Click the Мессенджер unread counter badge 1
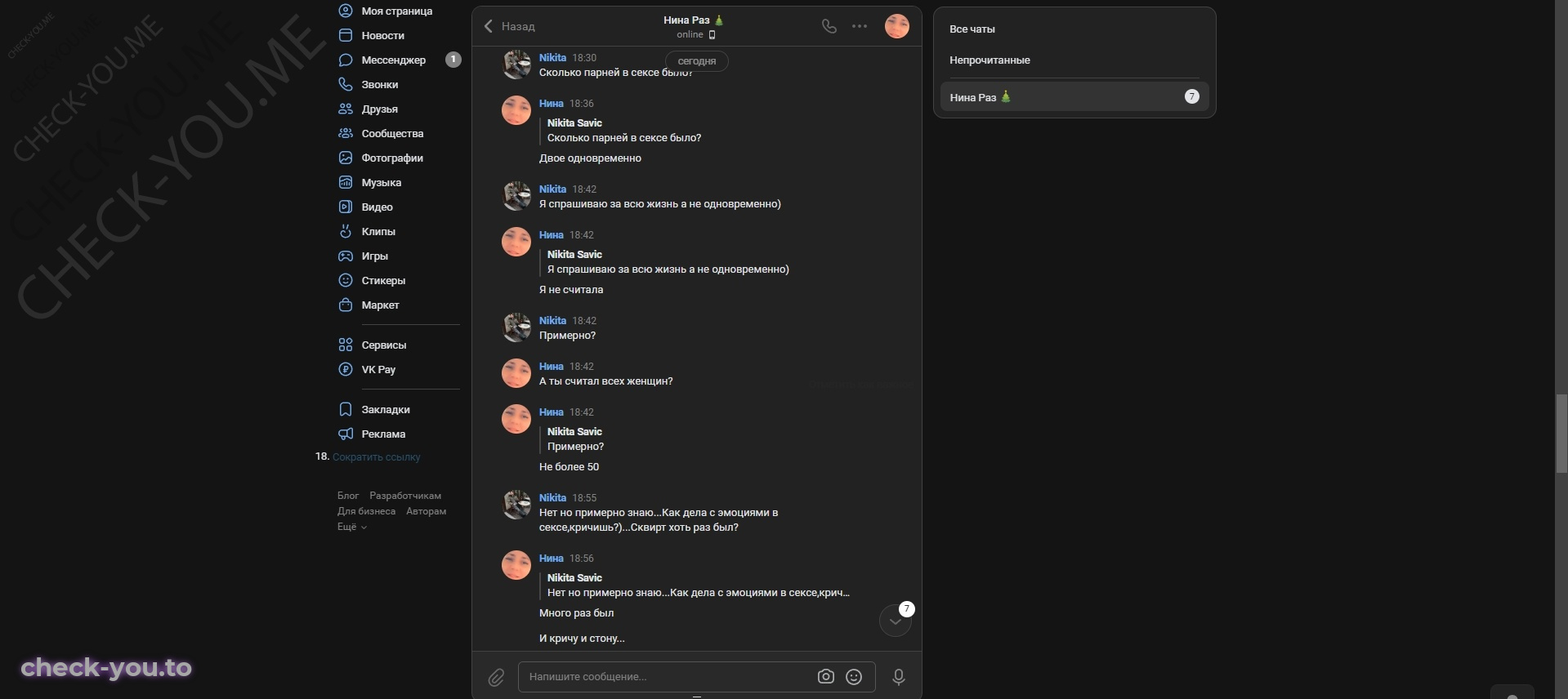The image size is (1568, 699). tap(453, 60)
